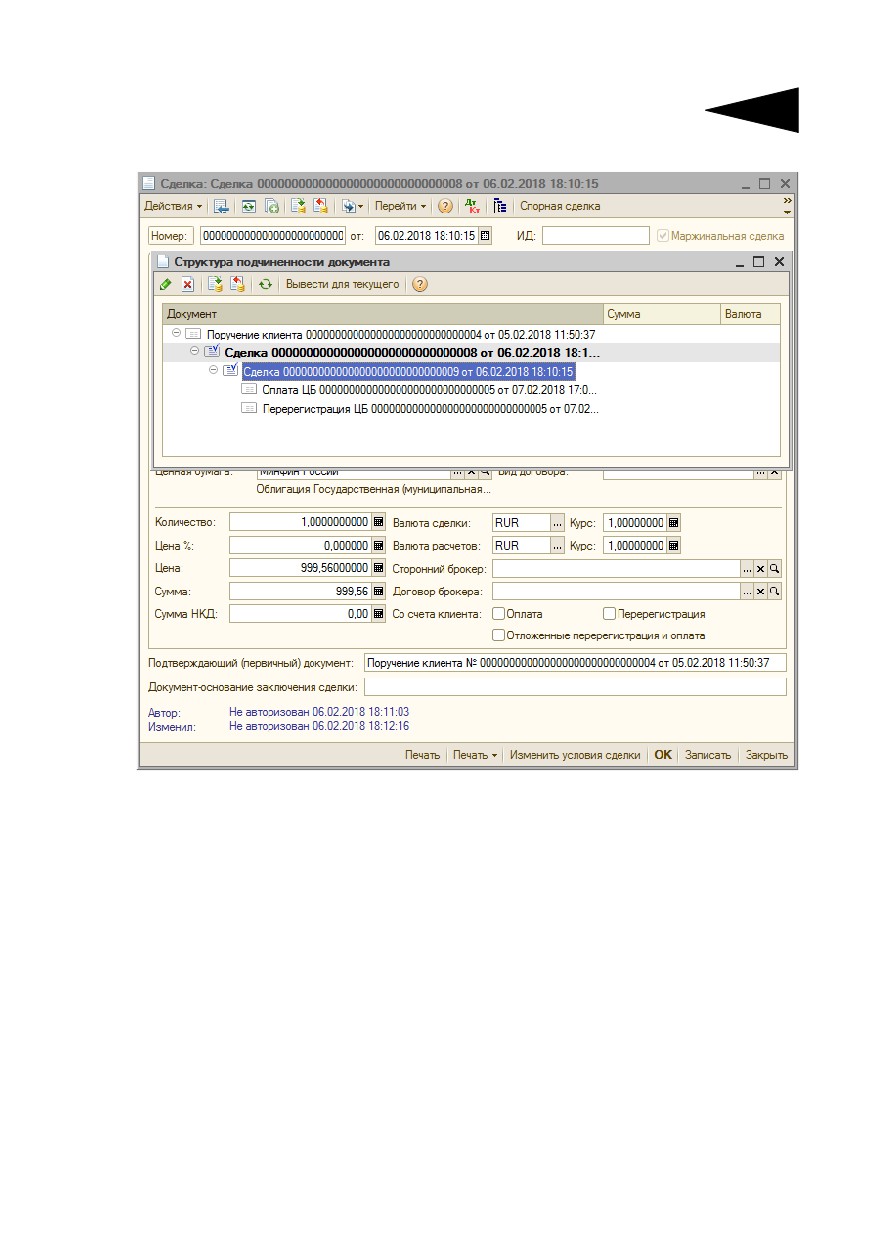This screenshot has height=1239, width=875.
Task: Click Вывести для текущего button
Action: pos(343,284)
